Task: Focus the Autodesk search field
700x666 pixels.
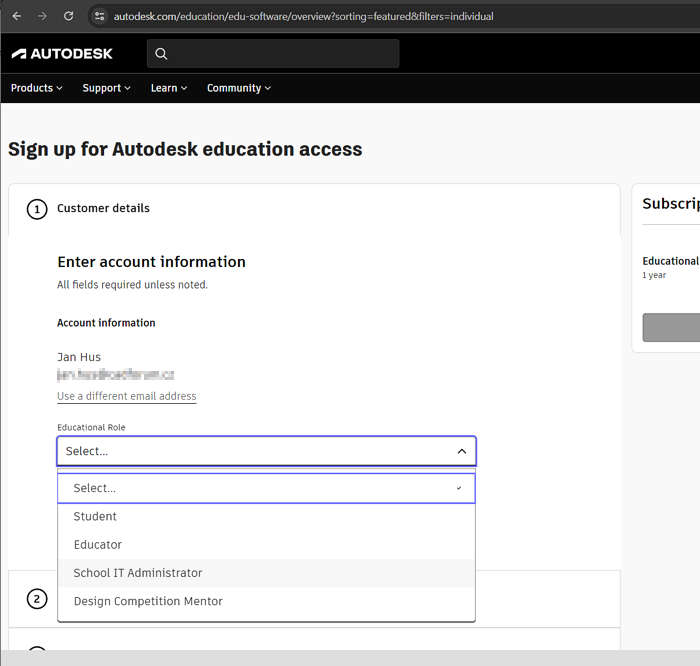Action: (x=273, y=54)
